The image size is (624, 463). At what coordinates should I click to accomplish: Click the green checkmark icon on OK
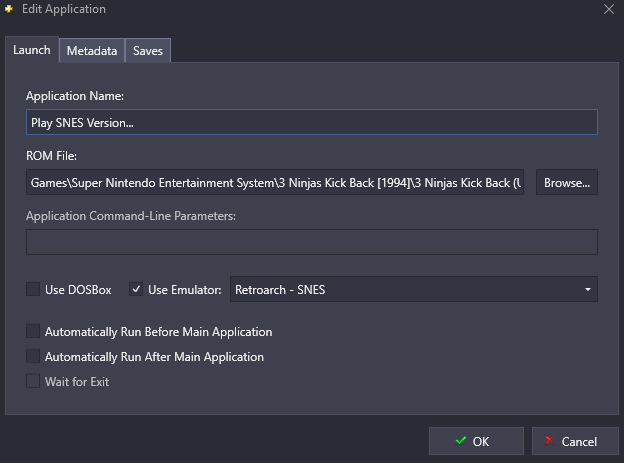point(460,441)
